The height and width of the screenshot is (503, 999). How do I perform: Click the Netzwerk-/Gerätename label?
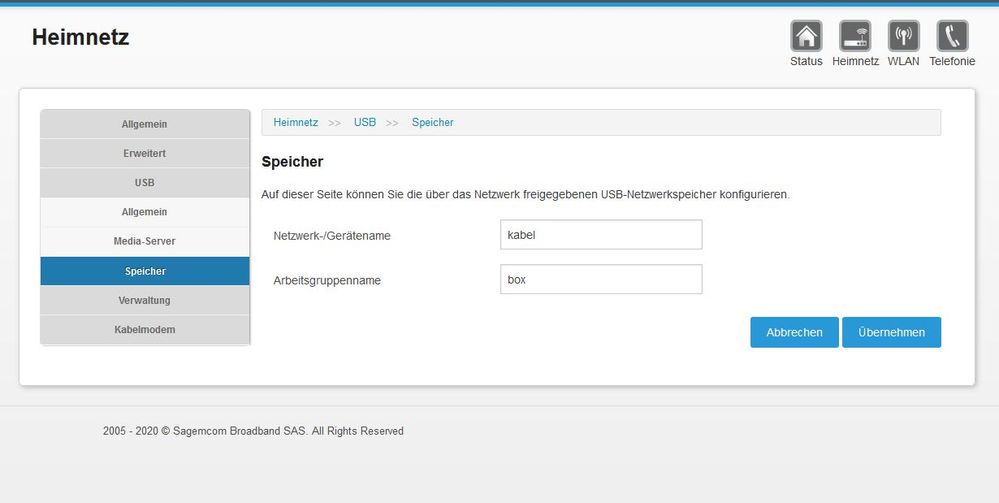[x=332, y=236]
